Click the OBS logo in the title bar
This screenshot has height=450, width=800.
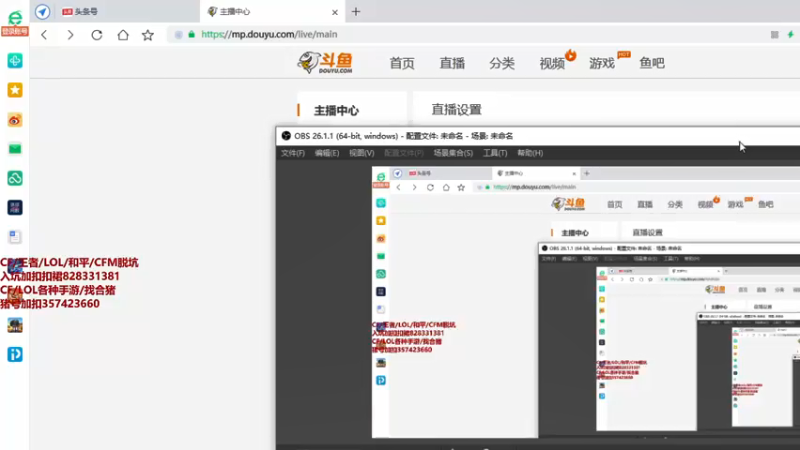point(286,136)
